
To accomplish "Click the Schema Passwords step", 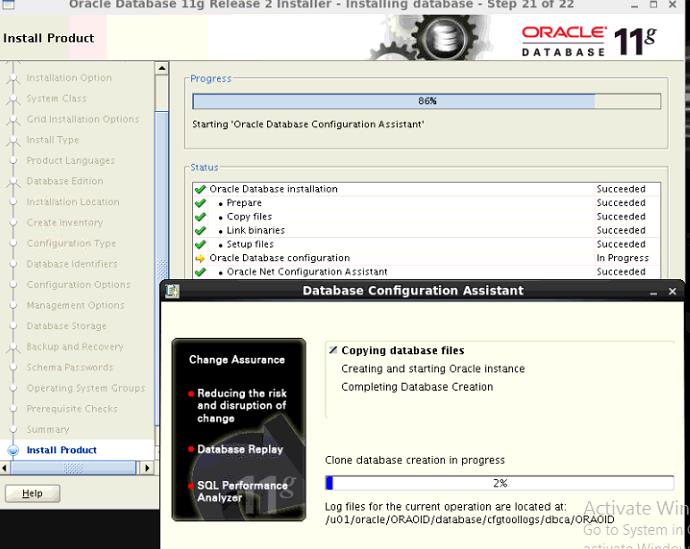I will pyautogui.click(x=70, y=367).
